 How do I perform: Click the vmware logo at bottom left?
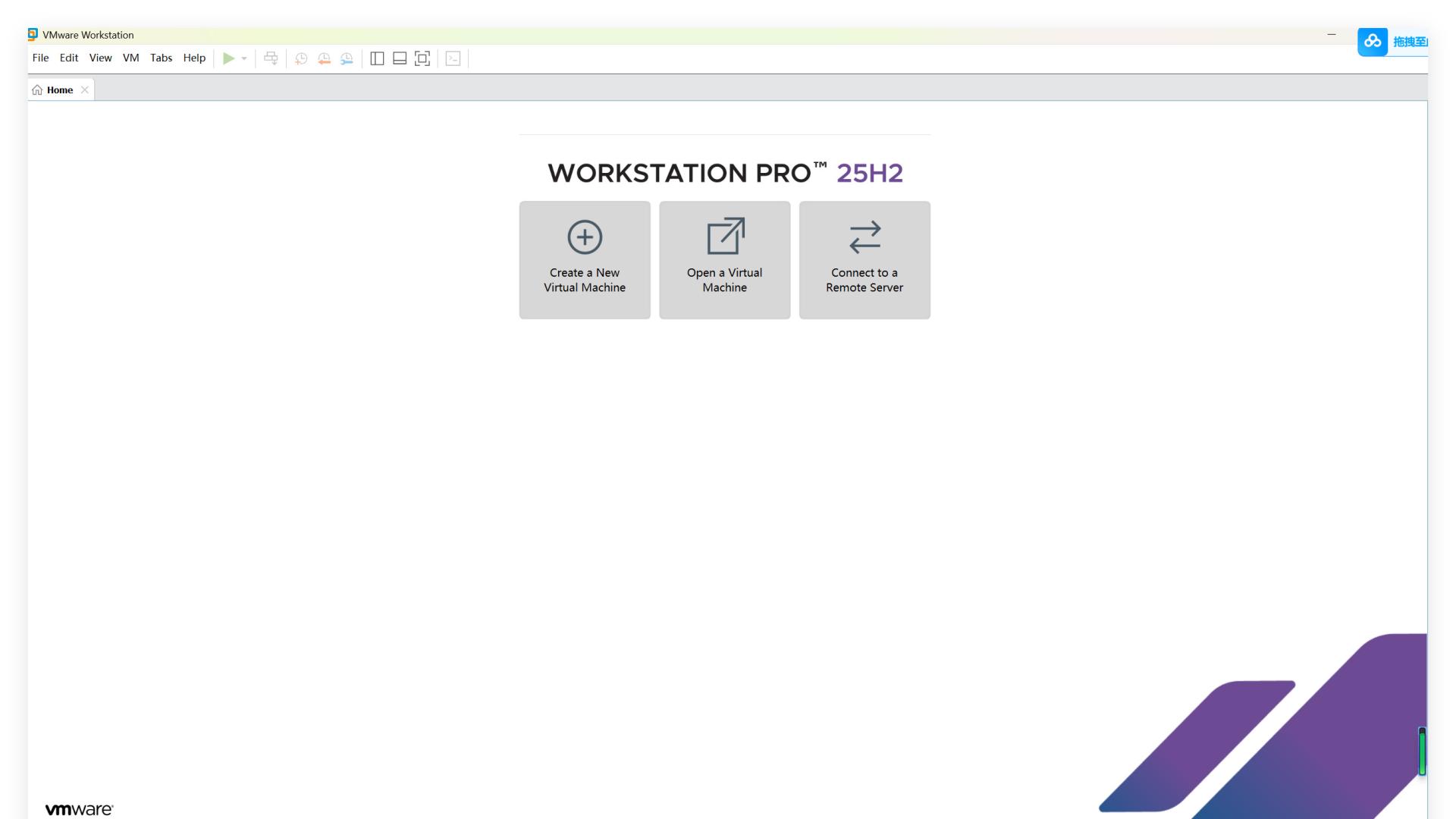(78, 808)
